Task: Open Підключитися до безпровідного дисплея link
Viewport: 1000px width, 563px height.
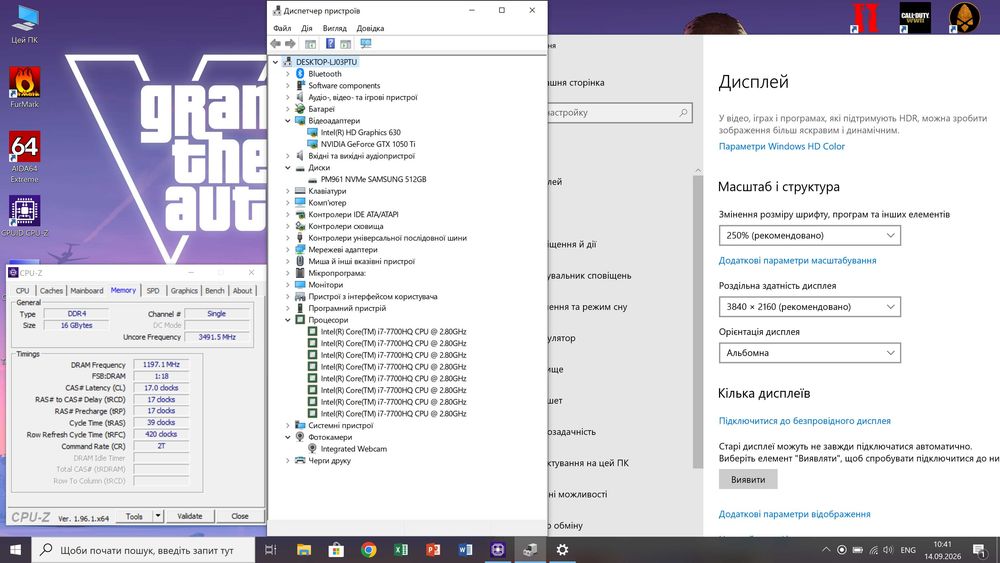Action: [804, 421]
